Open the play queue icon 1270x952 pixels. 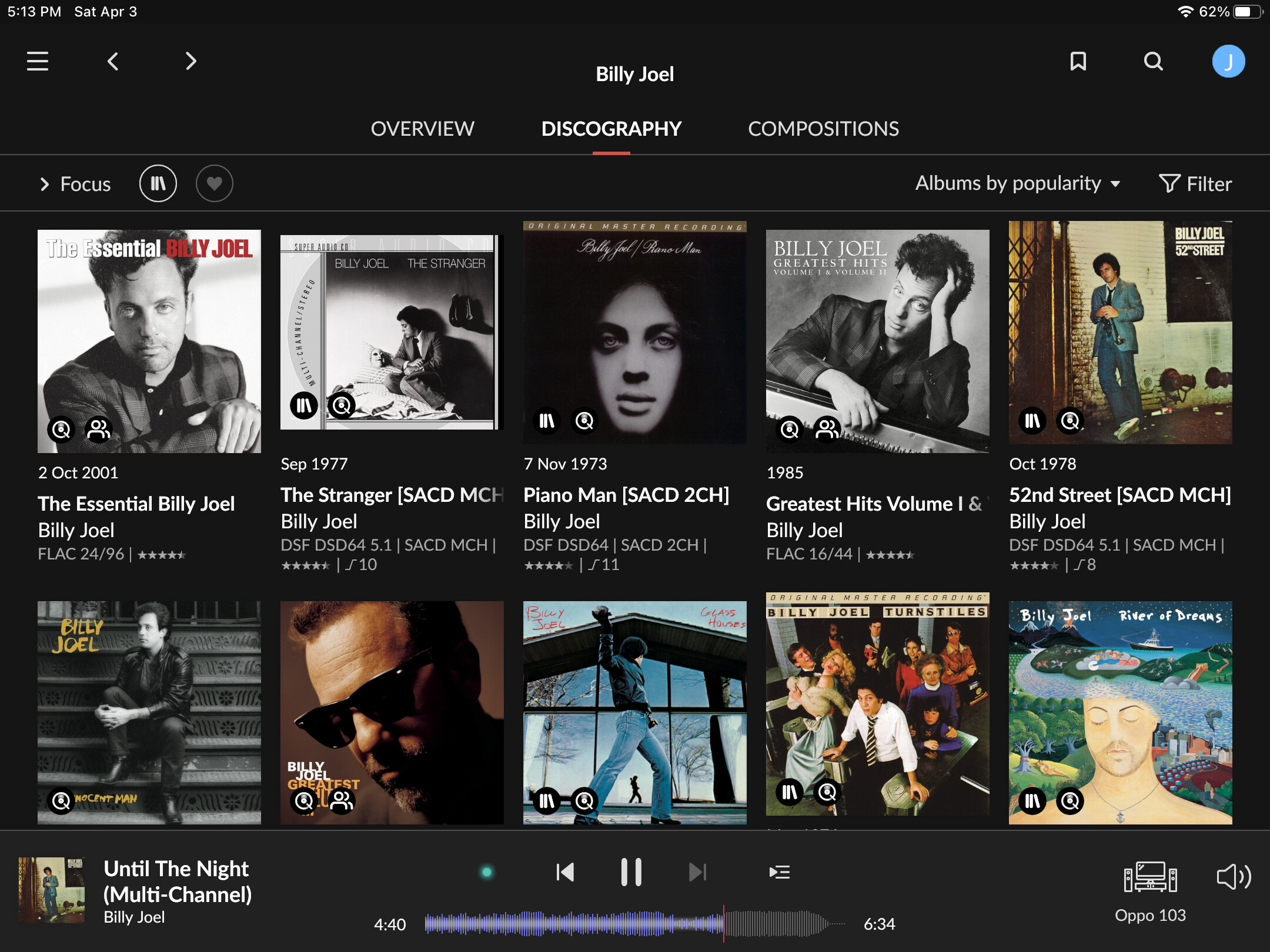(780, 872)
